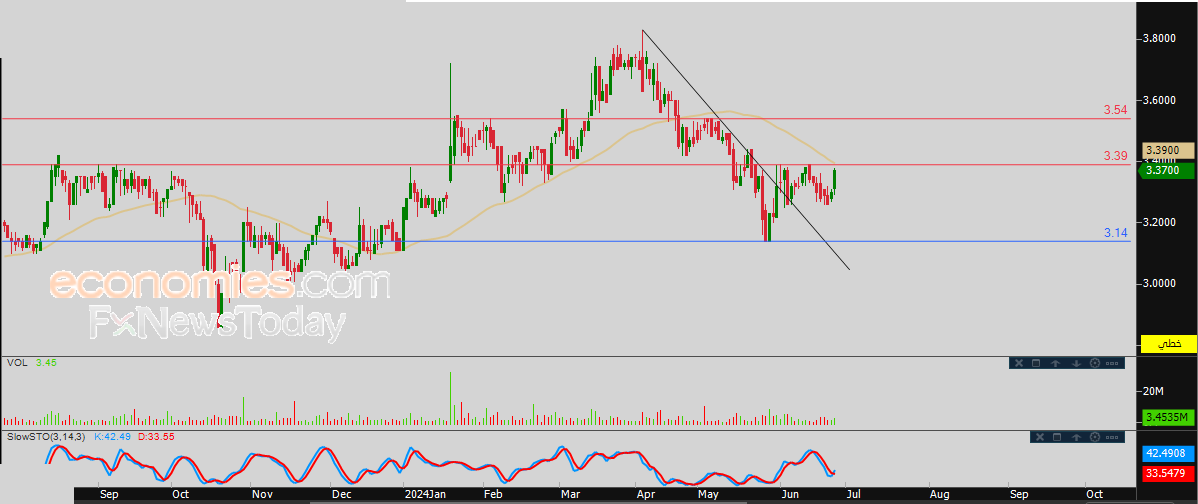1198x504 pixels.
Task: Open VOL indicator settings gear
Action: tap(1095, 363)
